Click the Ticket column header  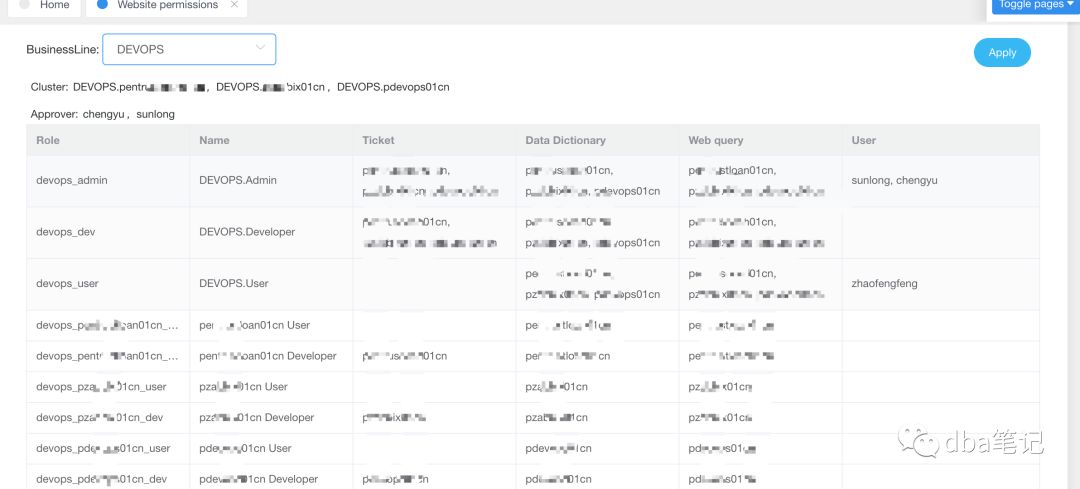pyautogui.click(x=378, y=140)
